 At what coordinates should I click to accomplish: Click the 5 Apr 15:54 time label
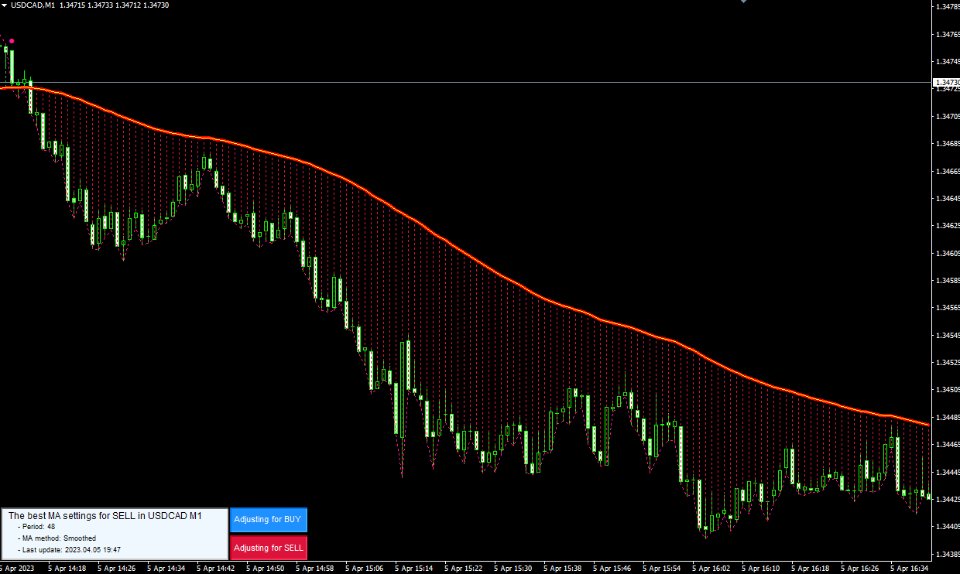662,568
